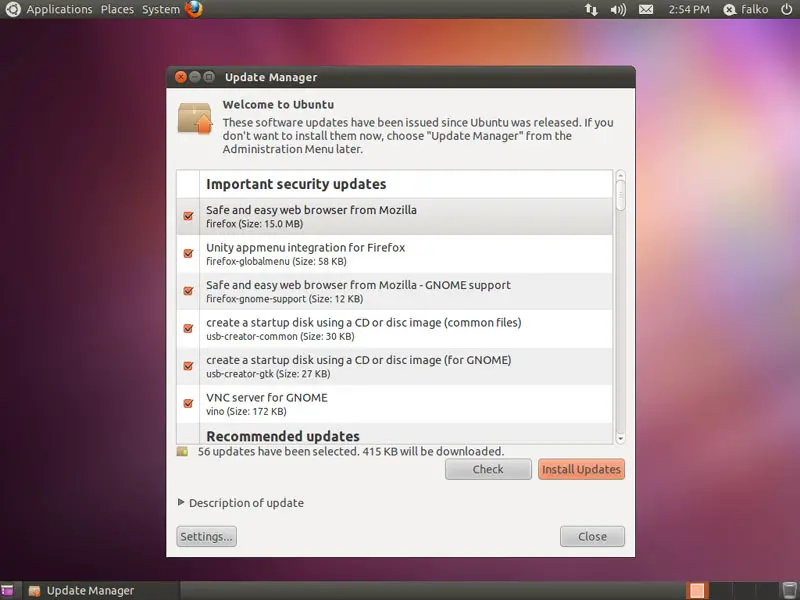Screen dimensions: 800x600
Task: Click the Update Manager title bar
Action: (401, 77)
